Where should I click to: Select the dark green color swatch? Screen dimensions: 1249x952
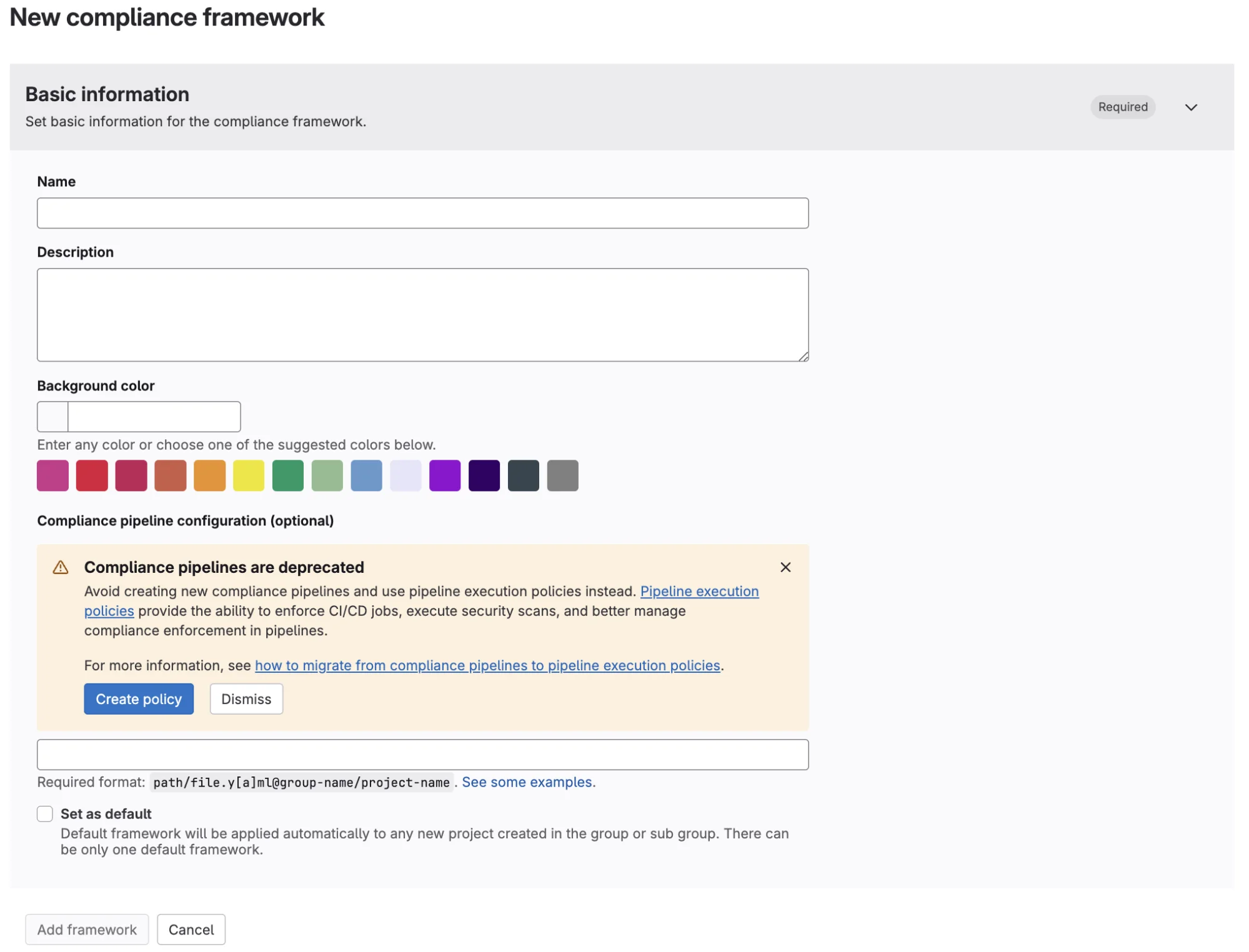point(288,476)
